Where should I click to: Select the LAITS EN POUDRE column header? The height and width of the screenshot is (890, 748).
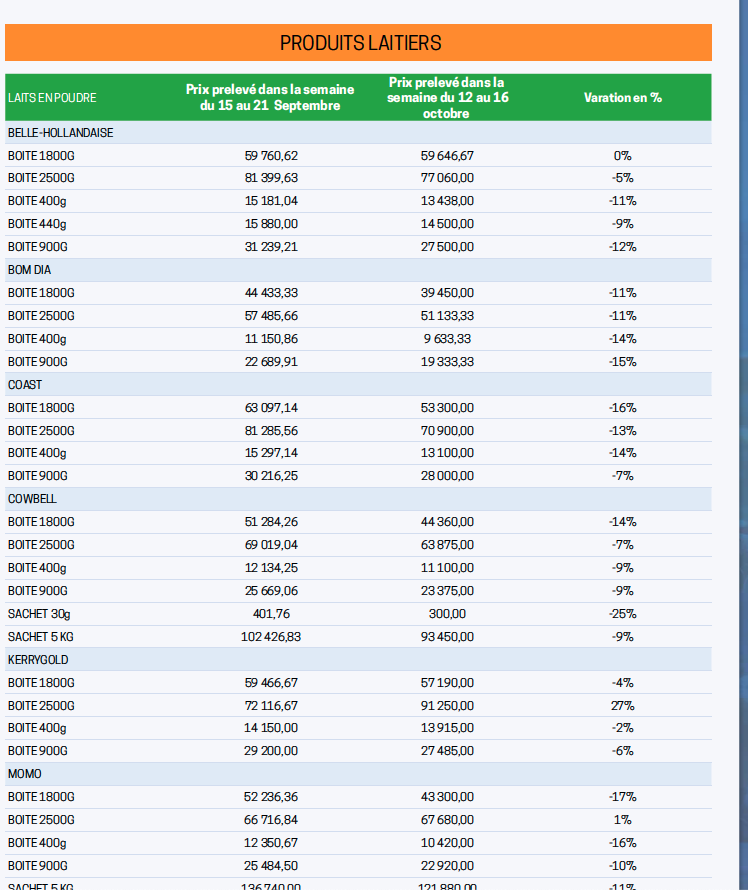52,98
